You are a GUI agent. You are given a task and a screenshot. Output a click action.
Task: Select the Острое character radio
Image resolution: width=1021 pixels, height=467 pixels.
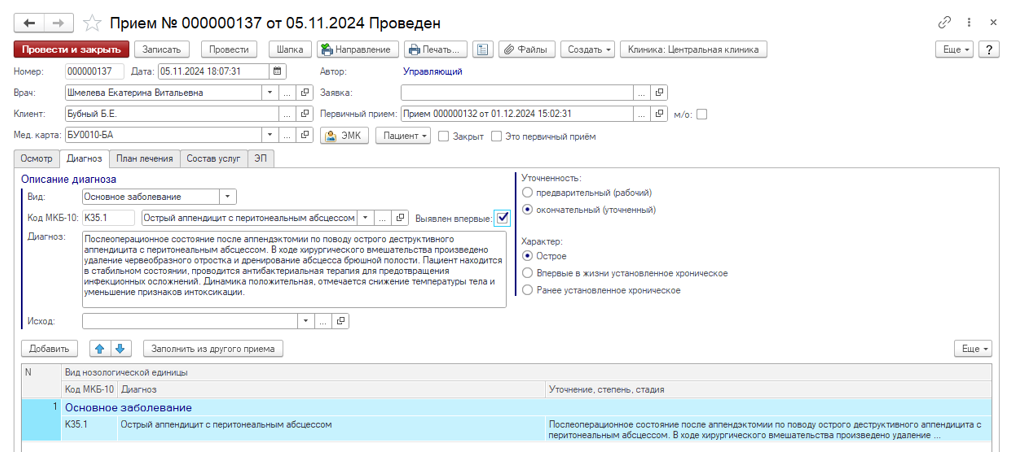527,256
